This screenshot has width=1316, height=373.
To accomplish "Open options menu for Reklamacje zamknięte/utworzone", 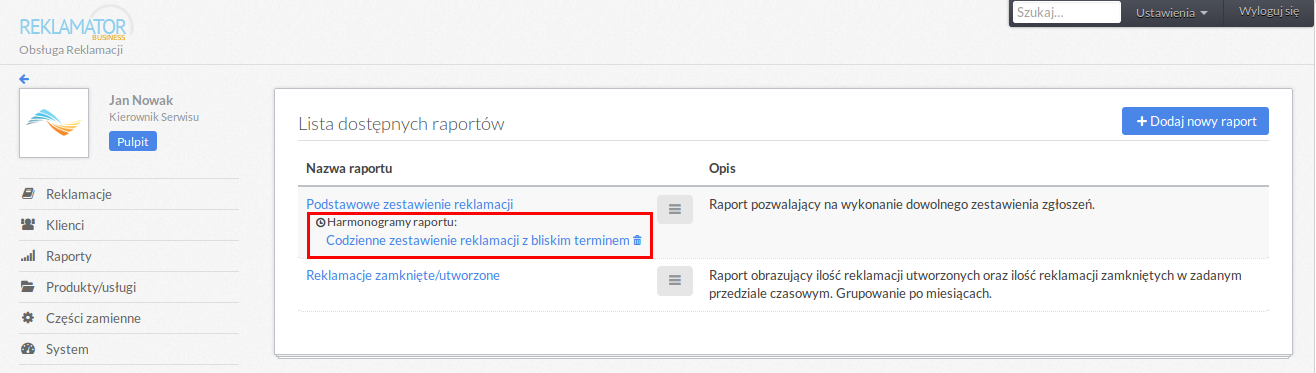I will tap(675, 281).
